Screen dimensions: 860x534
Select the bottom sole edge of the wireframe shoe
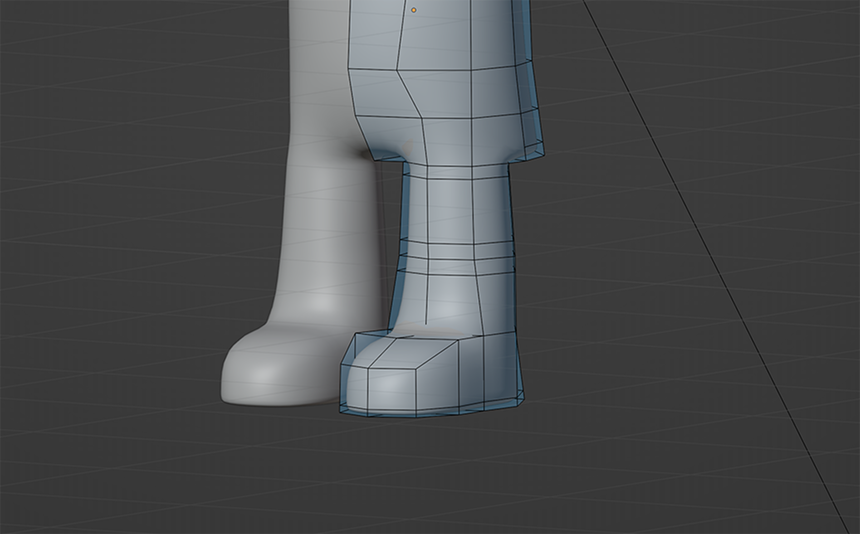tap(430, 414)
